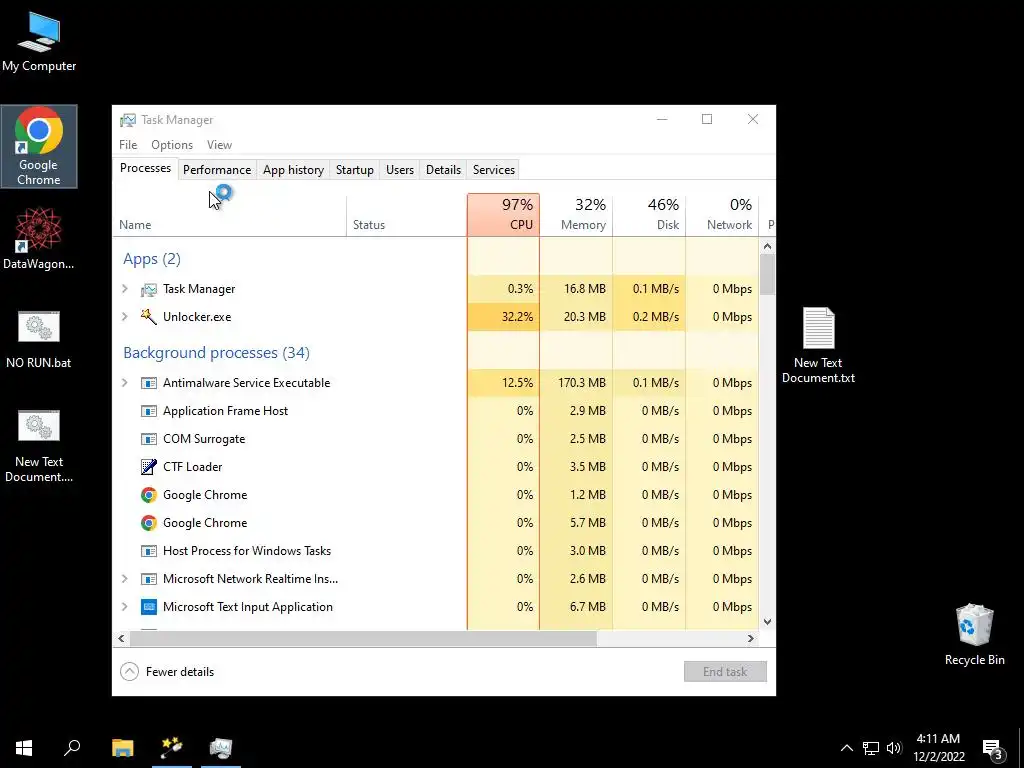Open the notification center icon

click(x=993, y=749)
